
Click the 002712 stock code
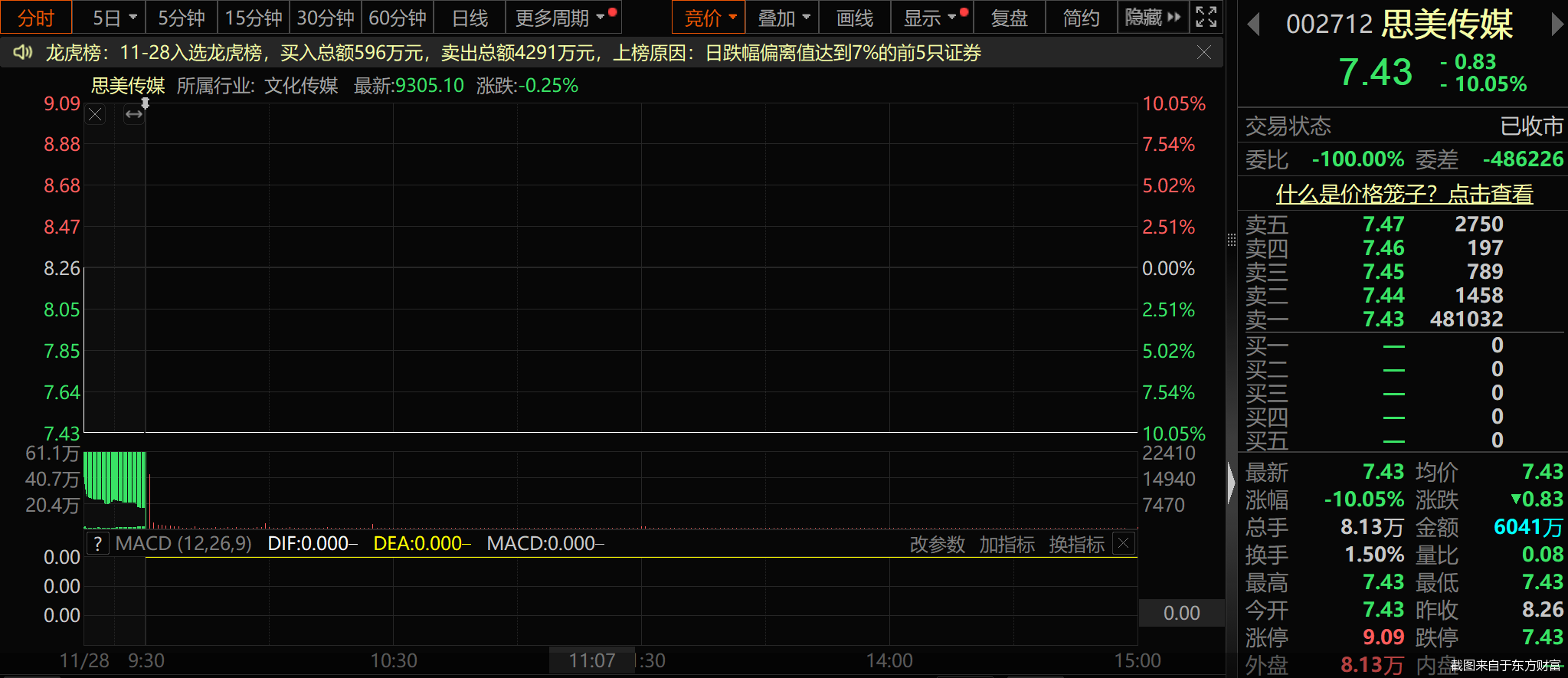(x=1329, y=25)
